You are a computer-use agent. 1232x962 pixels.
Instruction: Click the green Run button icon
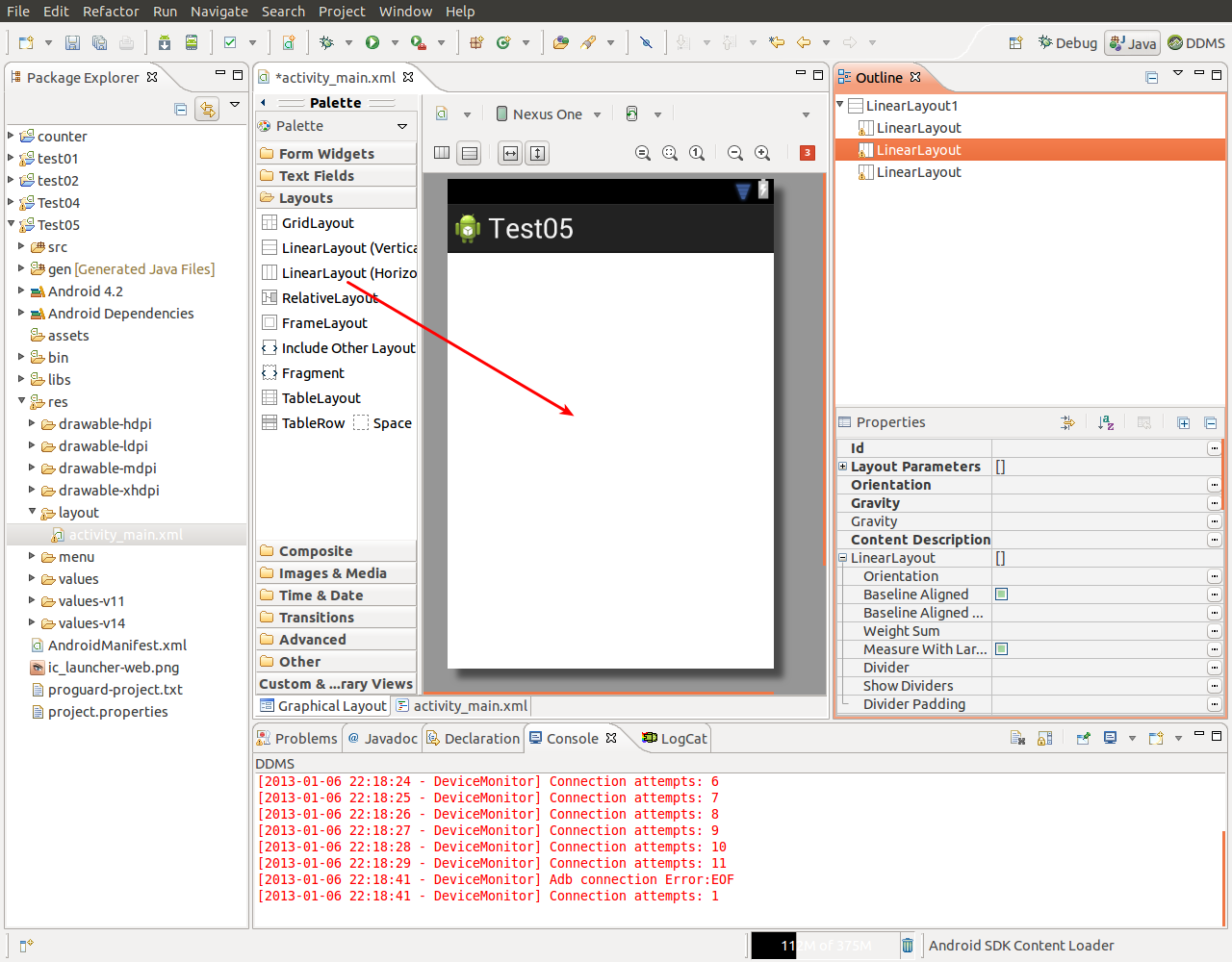372,42
